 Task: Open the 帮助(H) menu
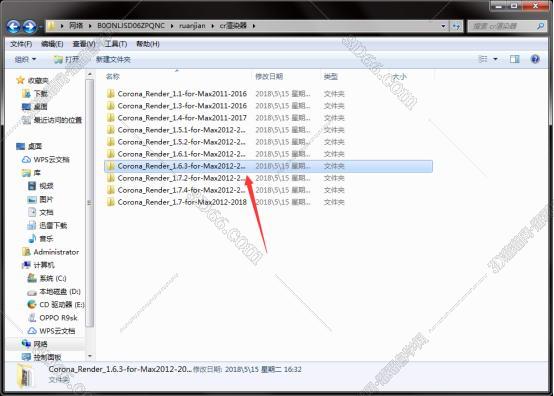point(148,44)
